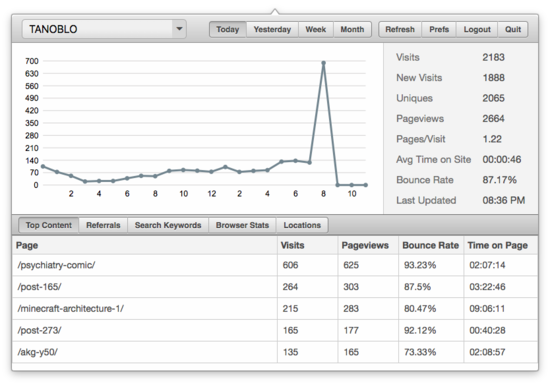
Task: Click the Avg Time on Site value
Action: pyautogui.click(x=502, y=160)
